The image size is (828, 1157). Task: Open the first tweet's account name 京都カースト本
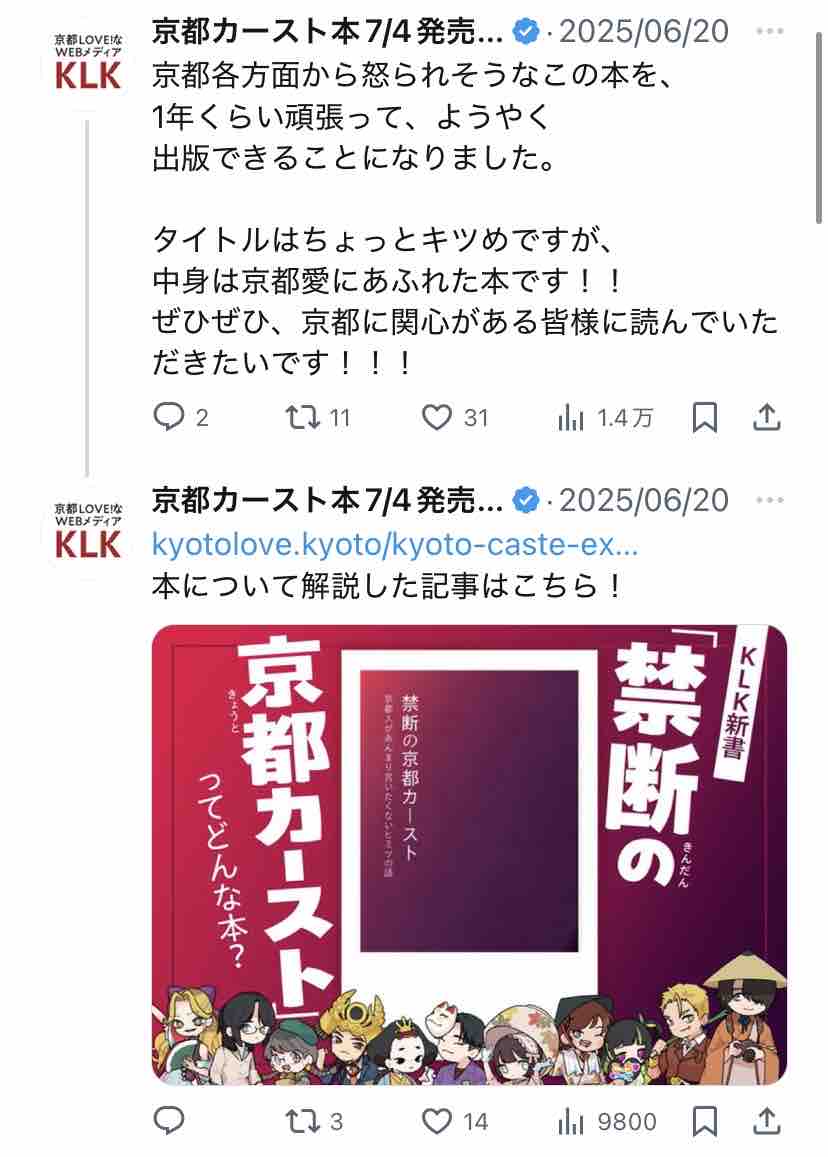[x=328, y=31]
